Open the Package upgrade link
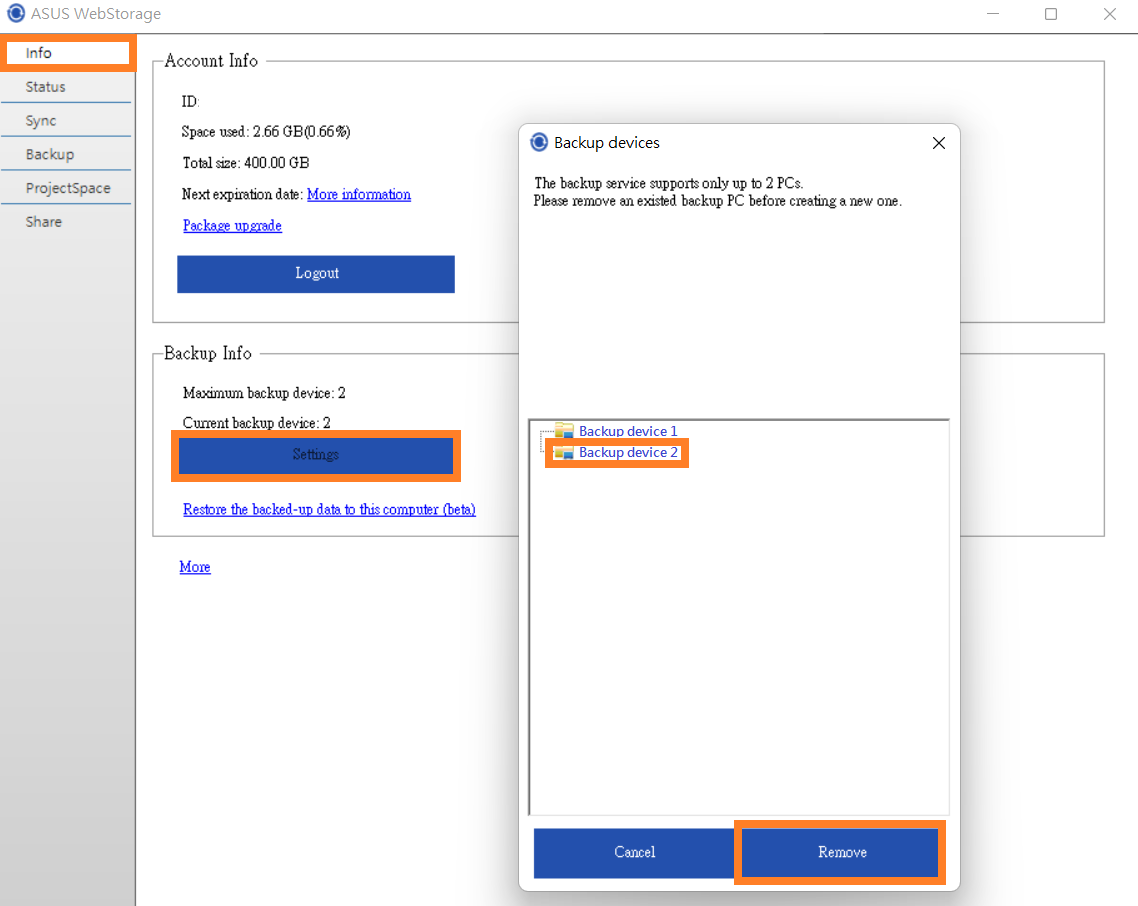This screenshot has height=906, width=1138. 232,226
